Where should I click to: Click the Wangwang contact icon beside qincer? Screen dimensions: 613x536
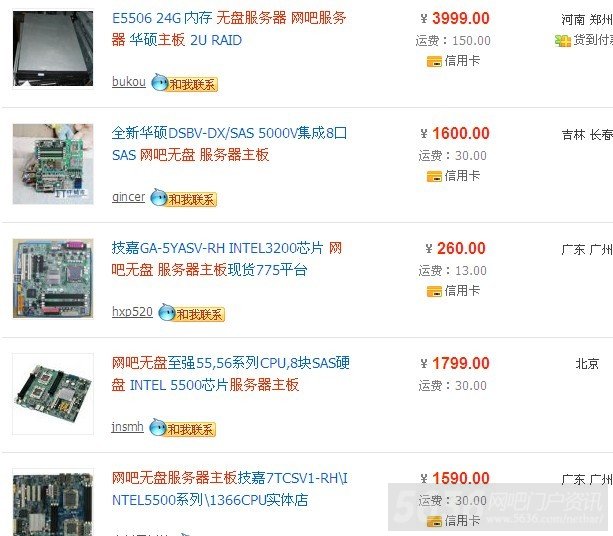(183, 198)
